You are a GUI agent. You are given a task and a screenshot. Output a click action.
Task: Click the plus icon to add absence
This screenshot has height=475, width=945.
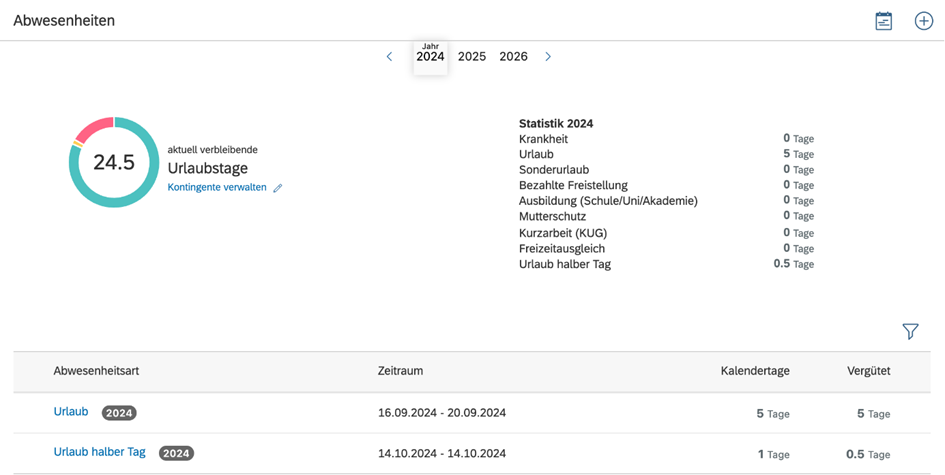pyautogui.click(x=923, y=21)
